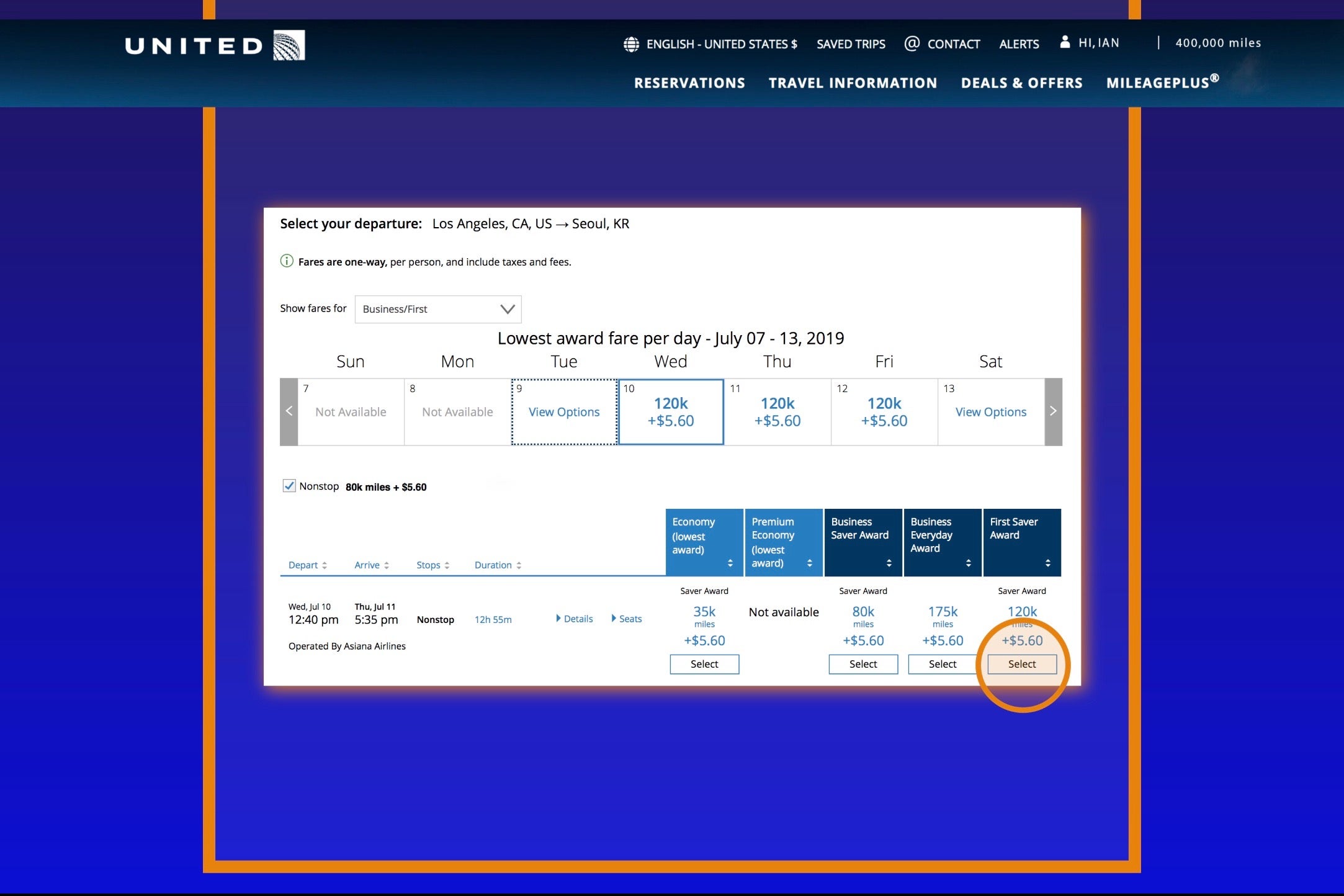
Task: Go to next week arrow
Action: (x=1053, y=411)
